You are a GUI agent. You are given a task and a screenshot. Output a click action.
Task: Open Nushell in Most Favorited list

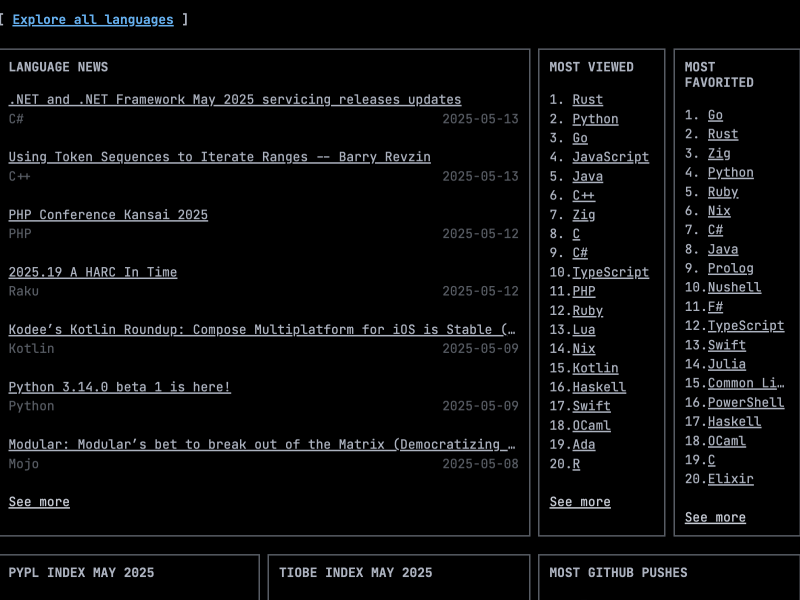(734, 287)
